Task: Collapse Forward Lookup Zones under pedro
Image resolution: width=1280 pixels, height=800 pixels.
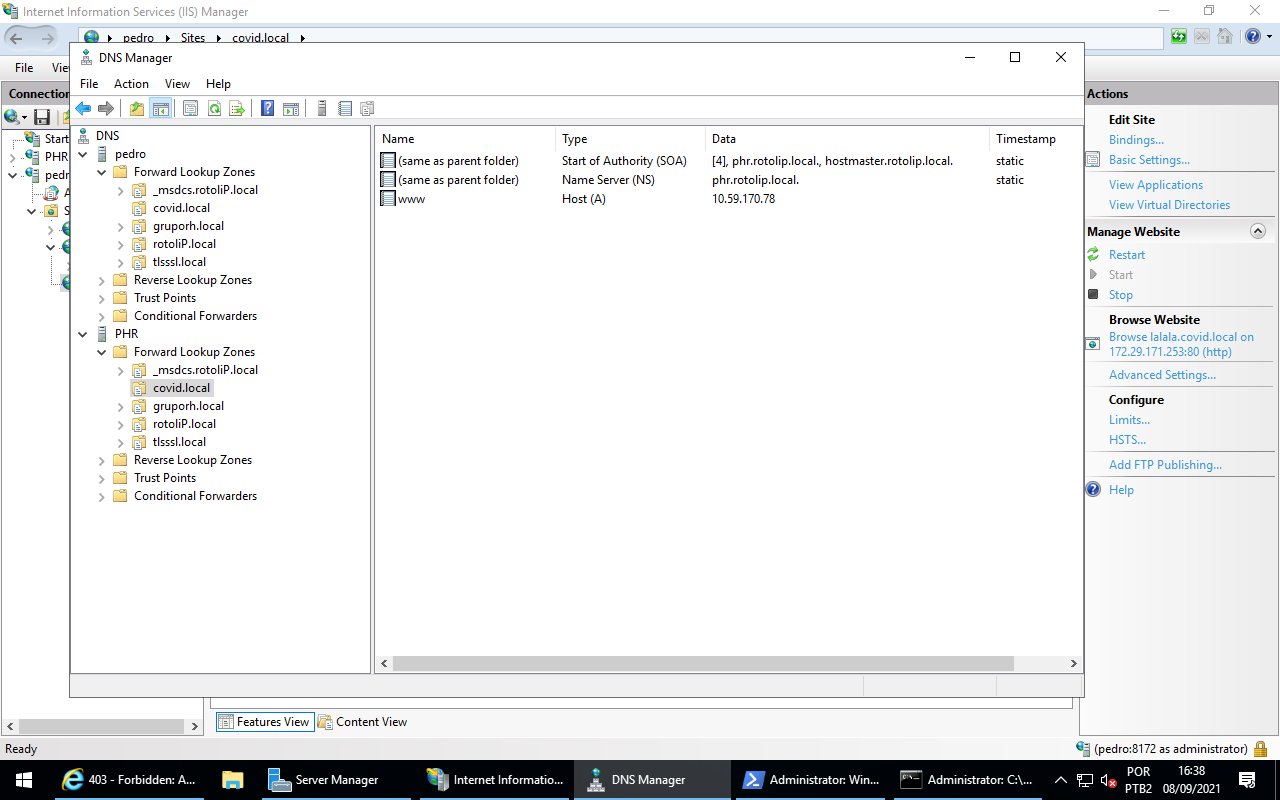Action: tap(102, 172)
